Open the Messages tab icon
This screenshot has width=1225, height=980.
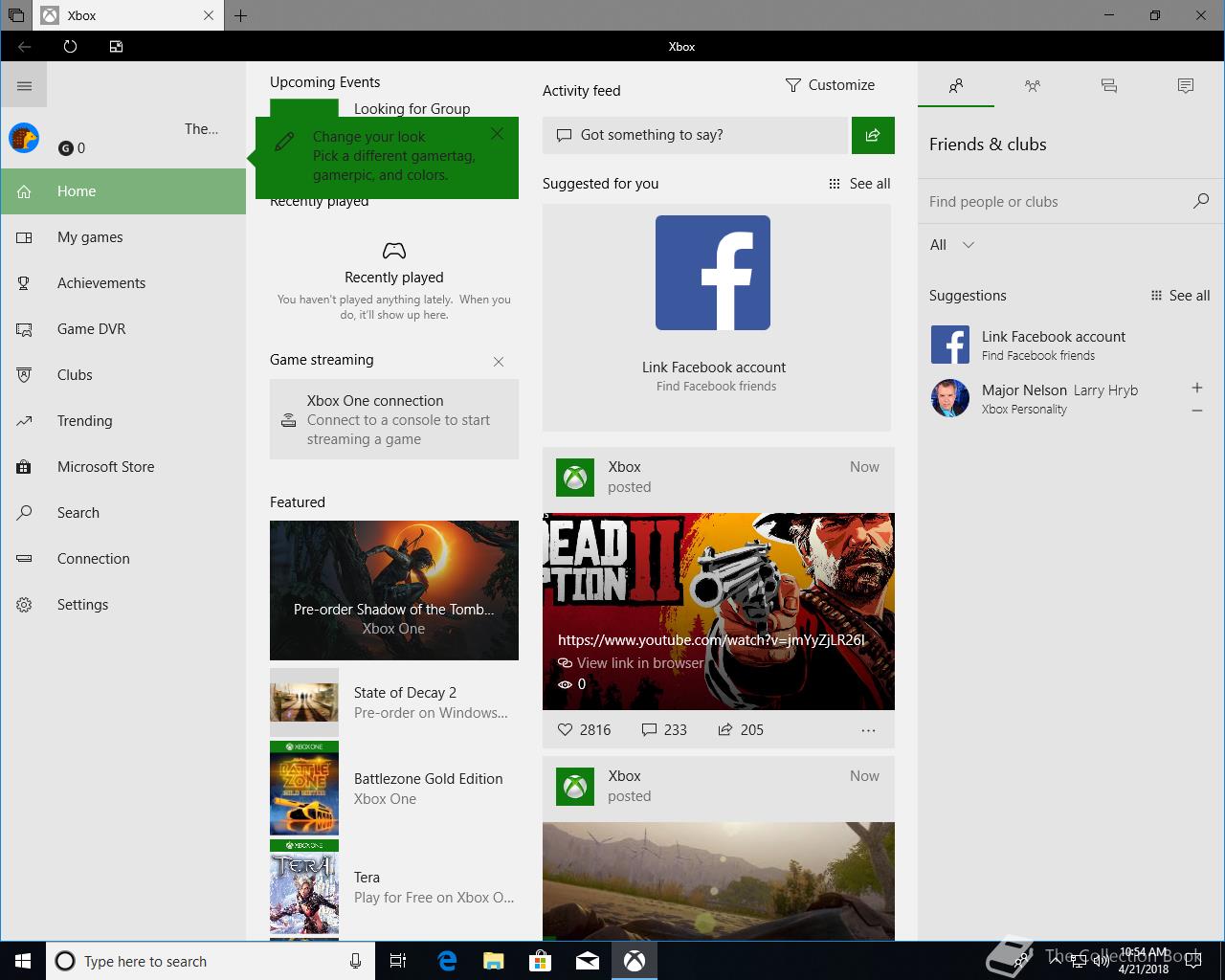pyautogui.click(x=1108, y=86)
